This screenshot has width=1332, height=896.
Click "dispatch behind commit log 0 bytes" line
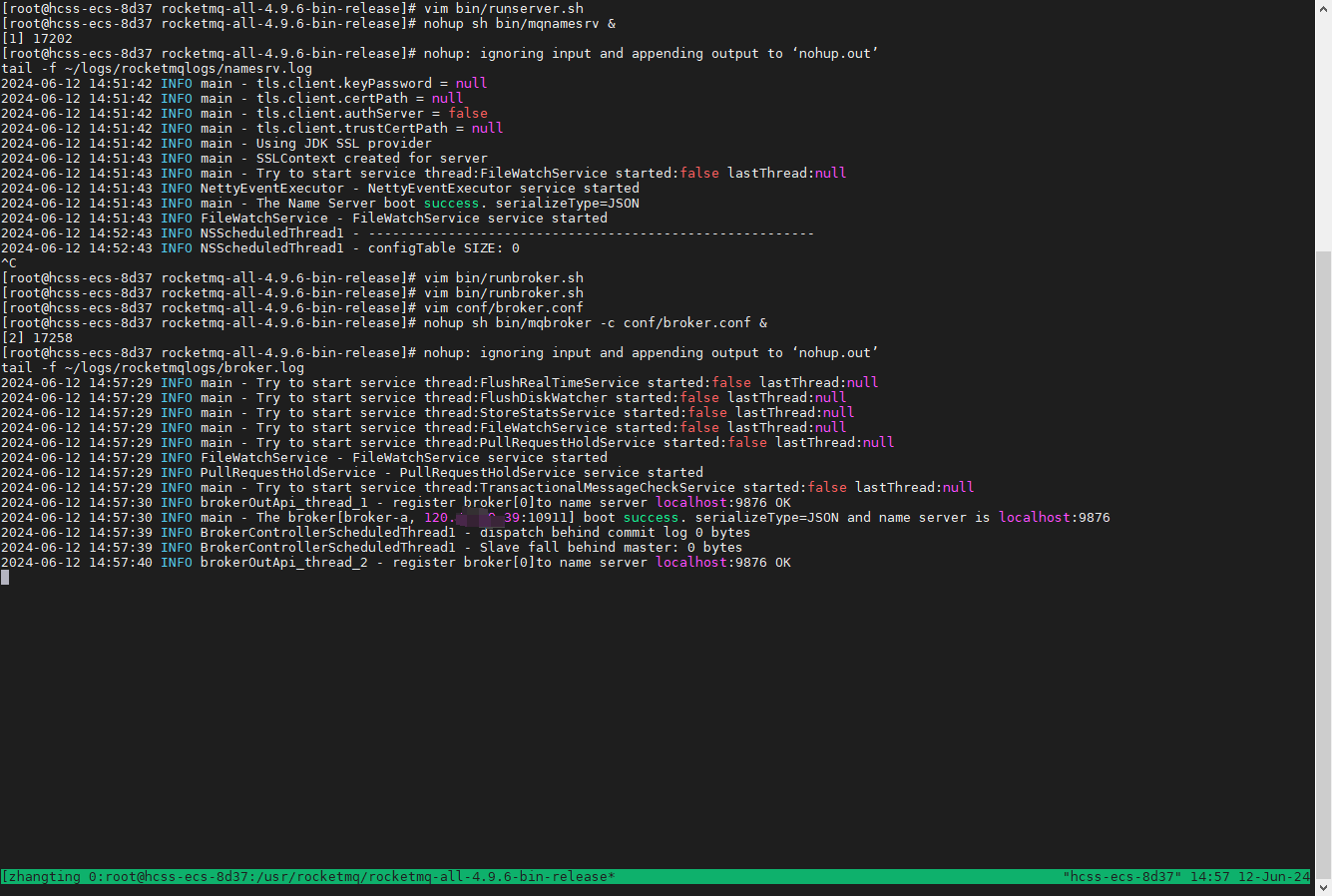pyautogui.click(x=376, y=533)
